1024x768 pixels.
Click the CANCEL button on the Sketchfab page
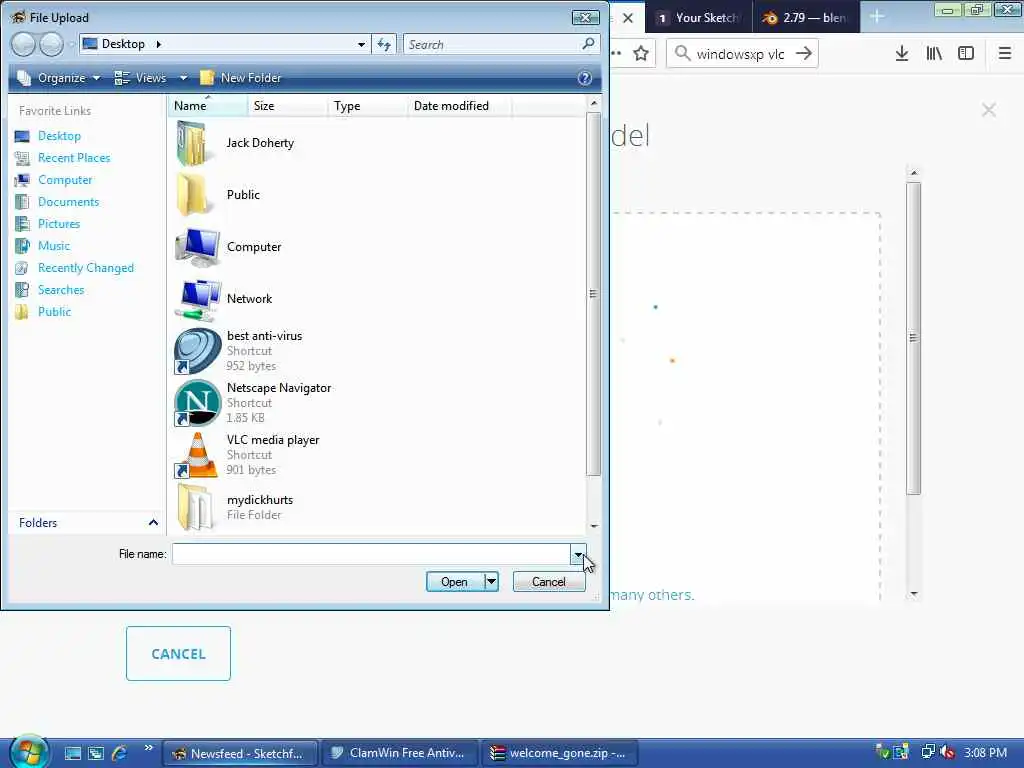[x=178, y=653]
